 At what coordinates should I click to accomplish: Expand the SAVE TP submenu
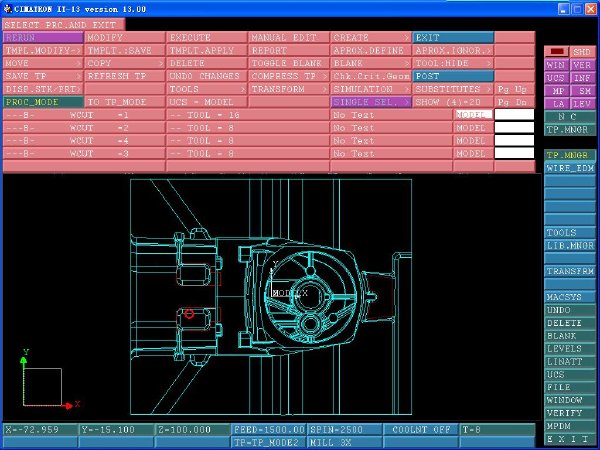coord(43,76)
